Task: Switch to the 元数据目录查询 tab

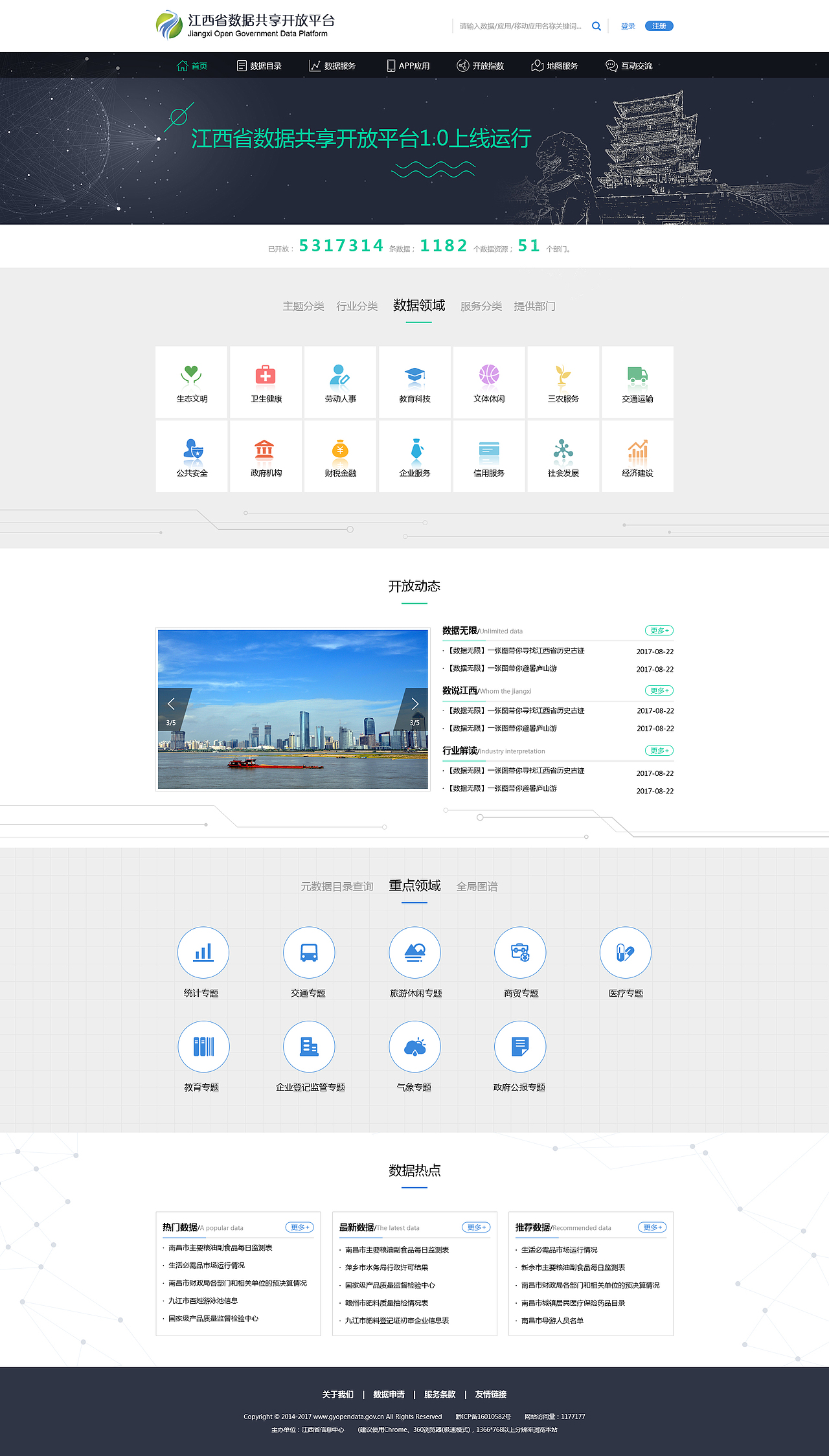Action: click(x=337, y=886)
